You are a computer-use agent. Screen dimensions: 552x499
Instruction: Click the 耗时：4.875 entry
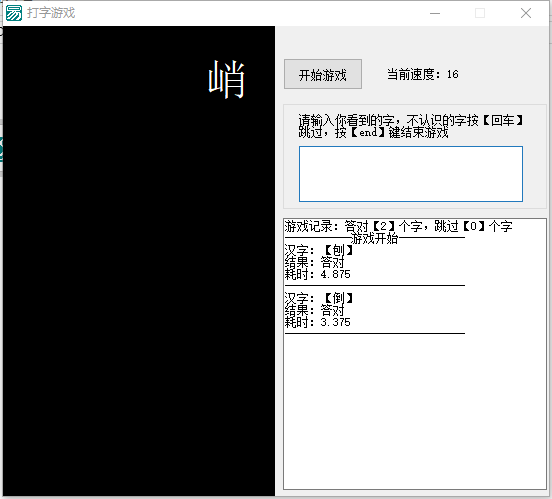point(318,274)
